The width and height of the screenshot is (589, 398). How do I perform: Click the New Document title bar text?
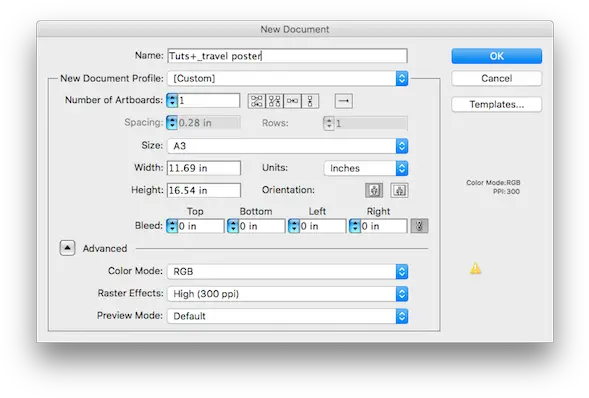click(295, 29)
